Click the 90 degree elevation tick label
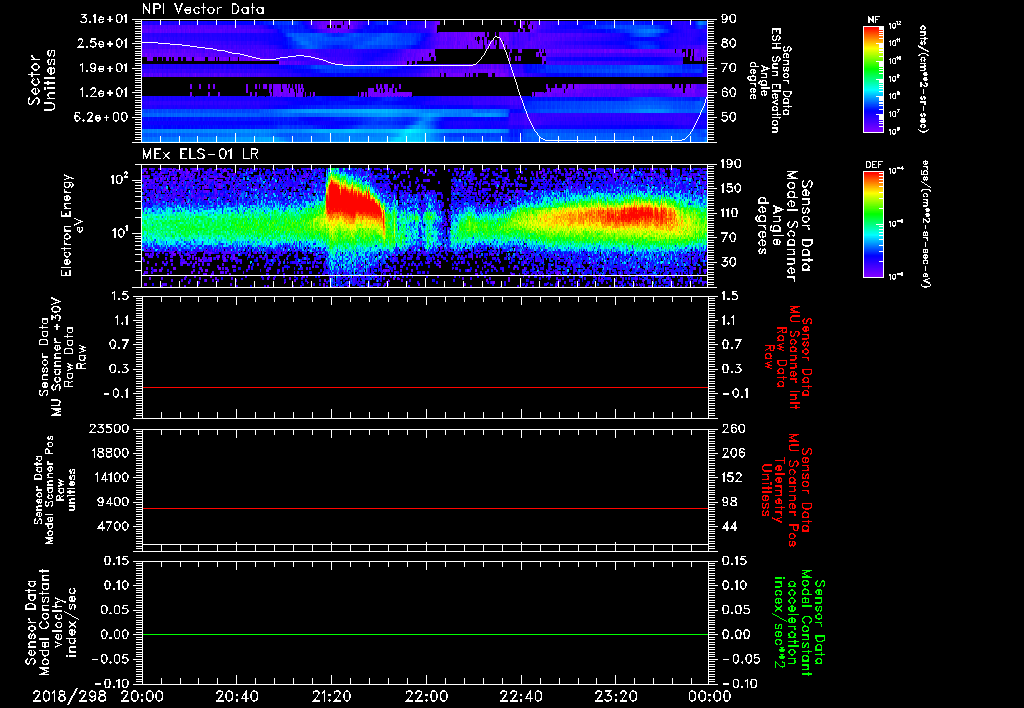This screenshot has width=1024, height=708. [729, 19]
